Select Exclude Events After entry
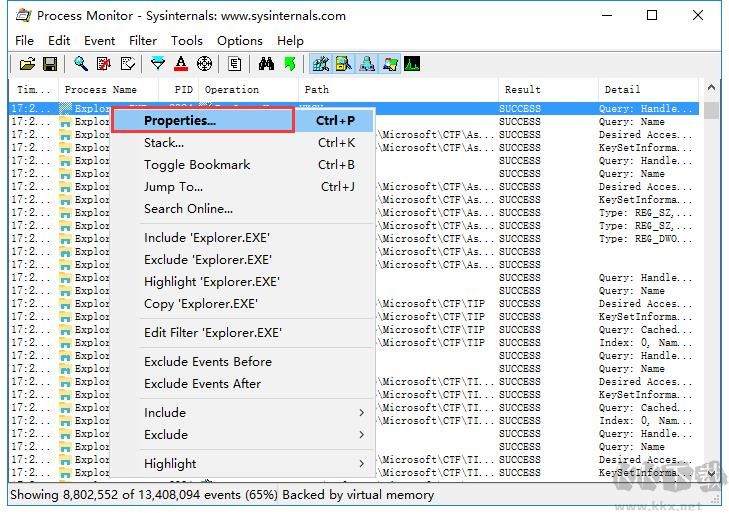 coord(242,384)
